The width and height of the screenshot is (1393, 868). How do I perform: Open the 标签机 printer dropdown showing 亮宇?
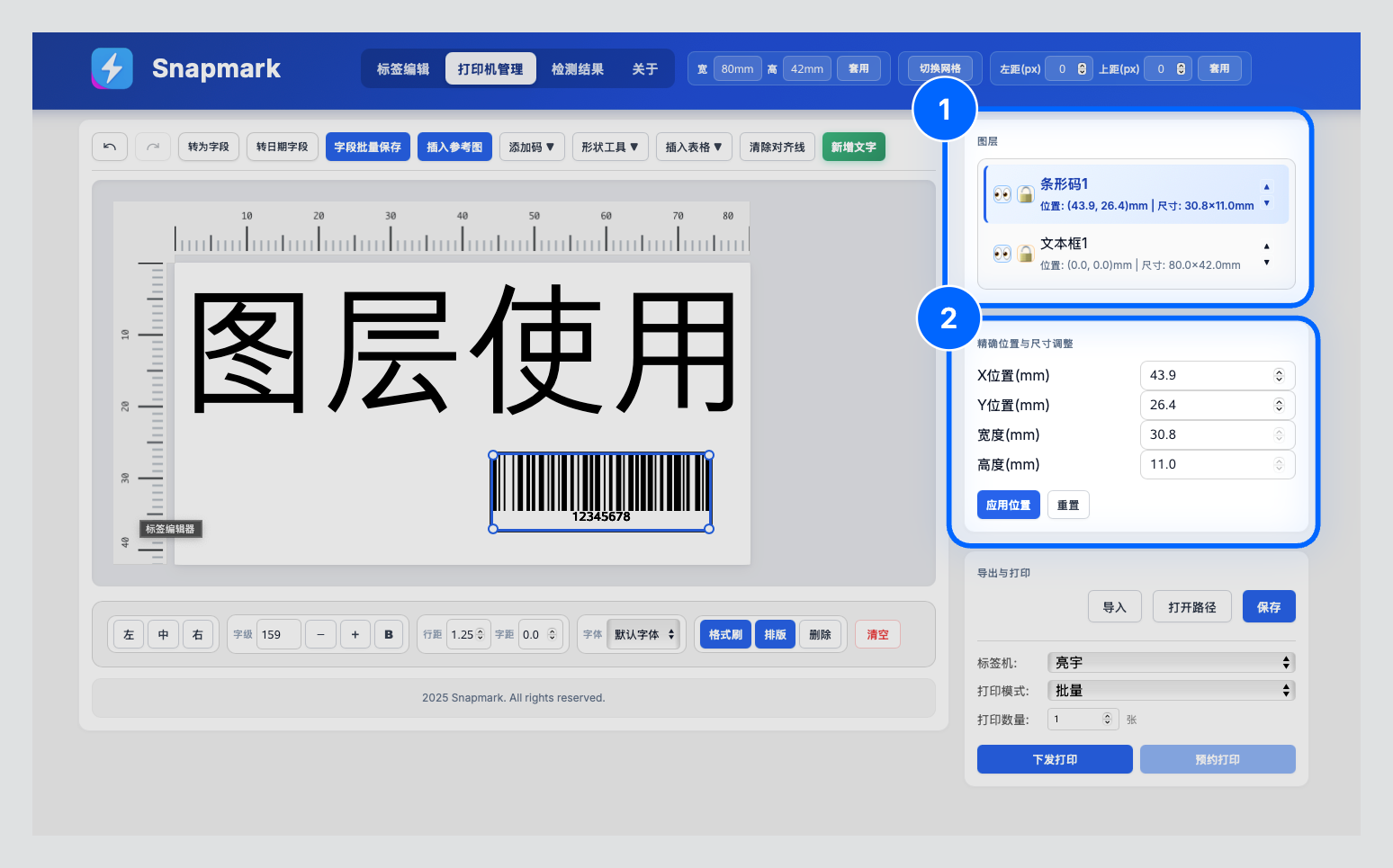1170,662
